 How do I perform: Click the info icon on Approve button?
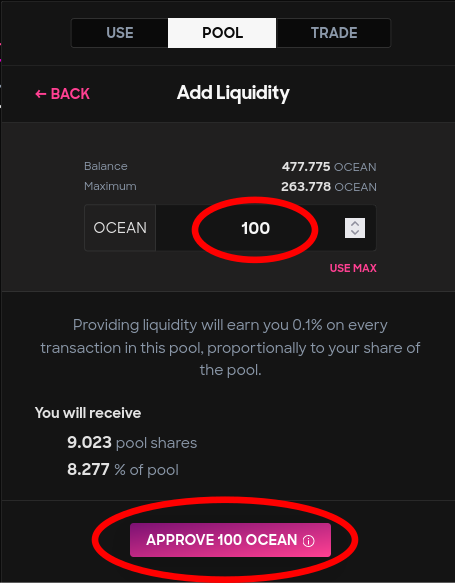click(308, 541)
